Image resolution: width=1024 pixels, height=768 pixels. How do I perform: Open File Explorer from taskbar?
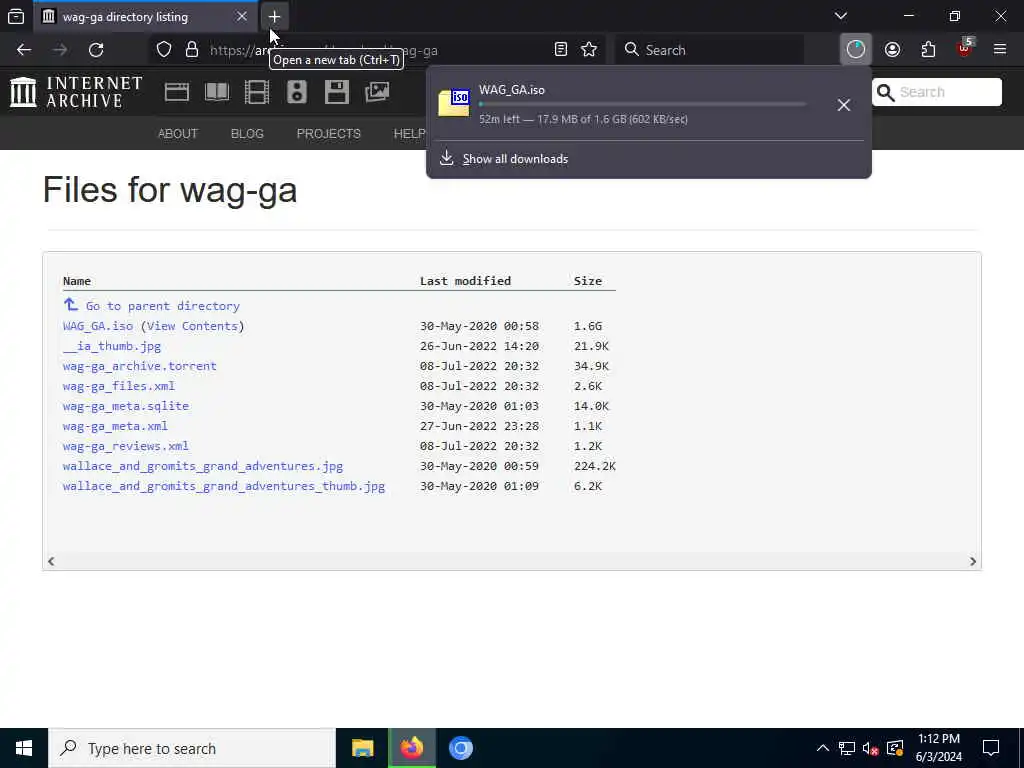coord(362,748)
